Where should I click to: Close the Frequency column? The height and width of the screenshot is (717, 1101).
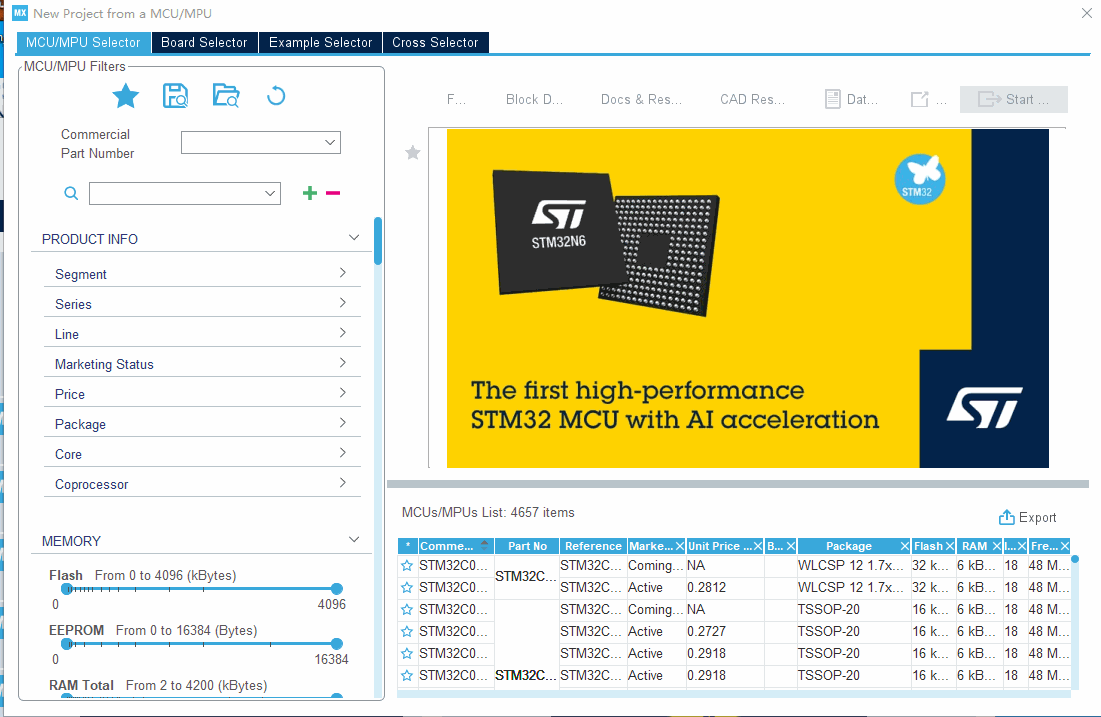pyautogui.click(x=1064, y=546)
